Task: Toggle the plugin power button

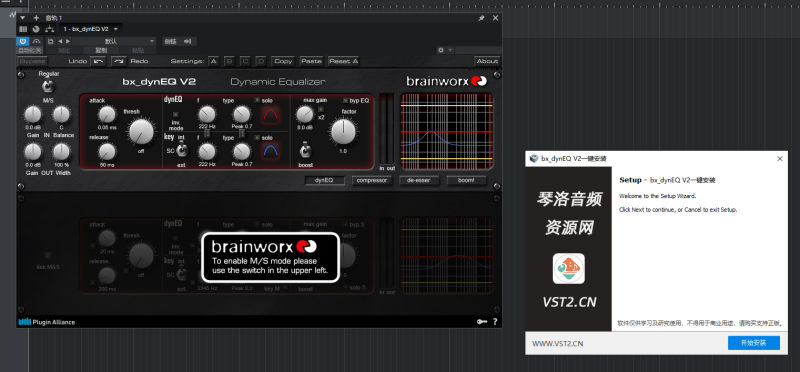Action: click(23, 41)
